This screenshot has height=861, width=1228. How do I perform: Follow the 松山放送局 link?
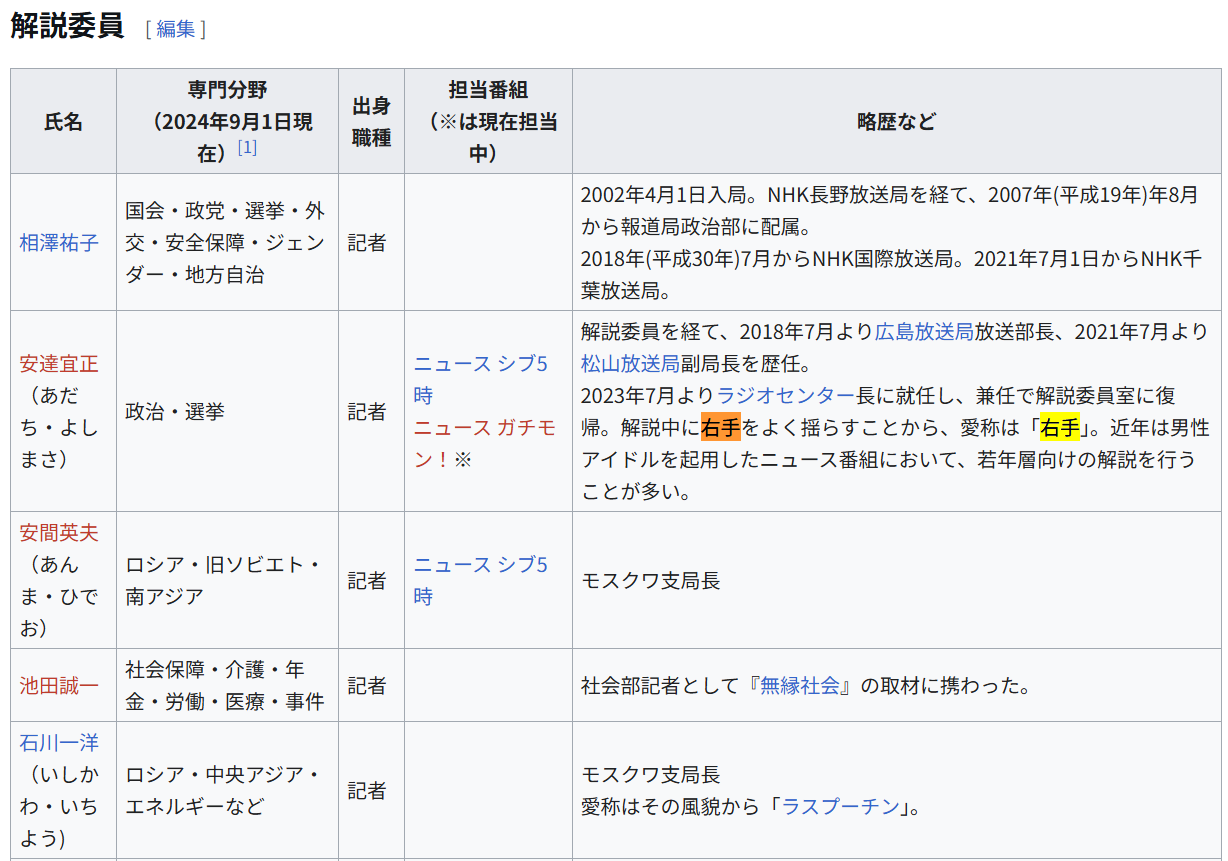630,363
